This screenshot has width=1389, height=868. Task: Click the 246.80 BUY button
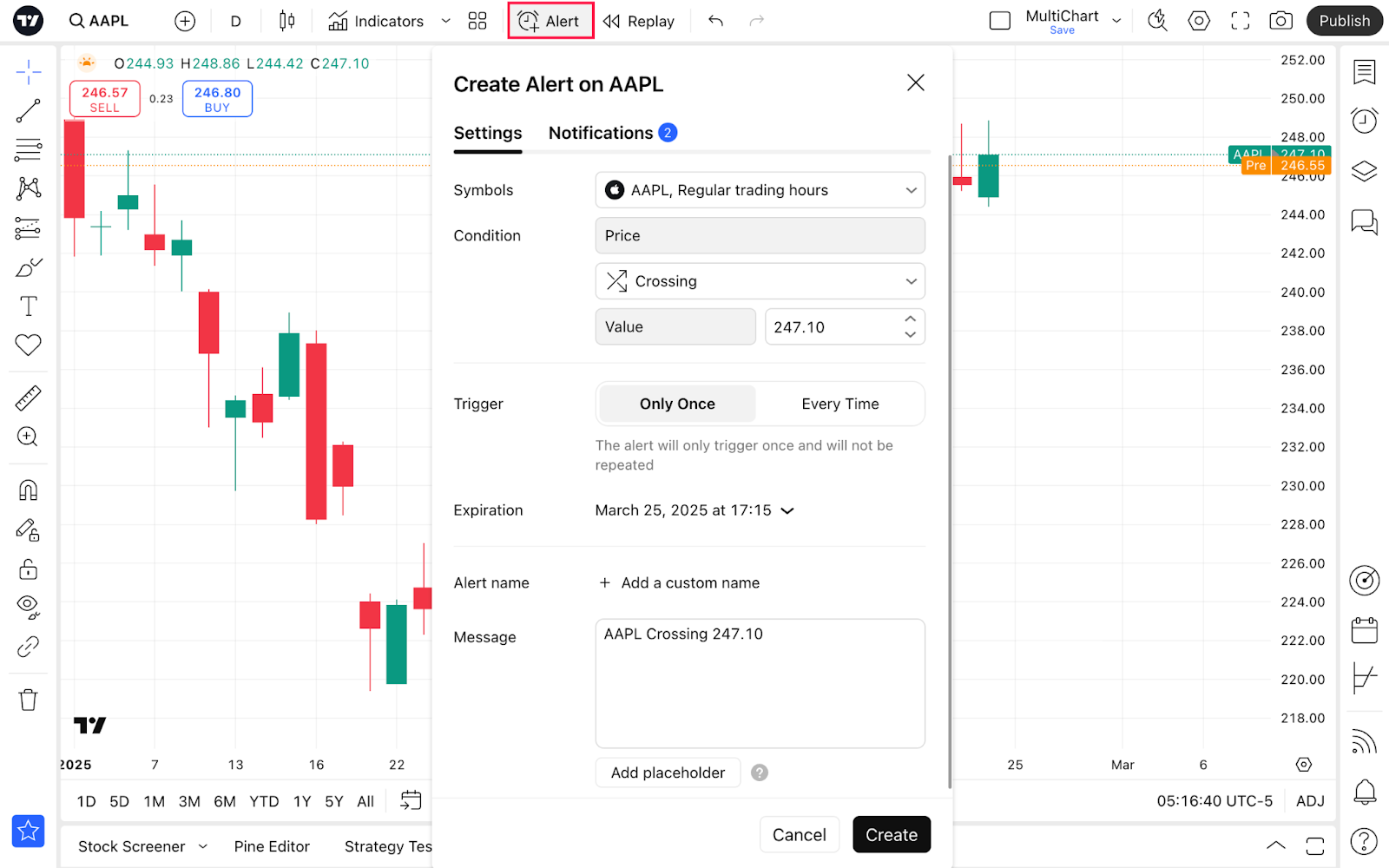coord(217,99)
